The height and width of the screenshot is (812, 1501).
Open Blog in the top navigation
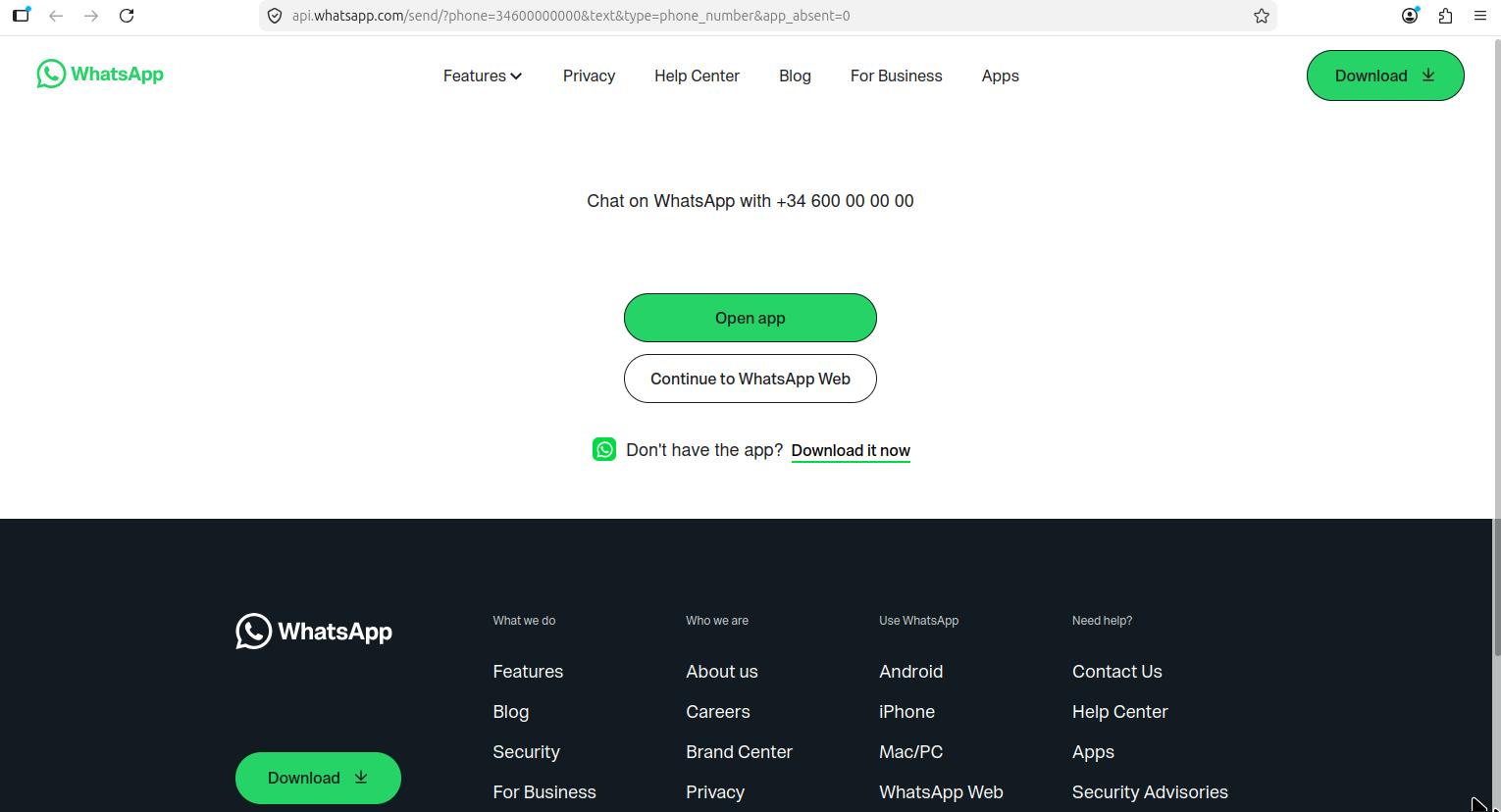click(795, 76)
